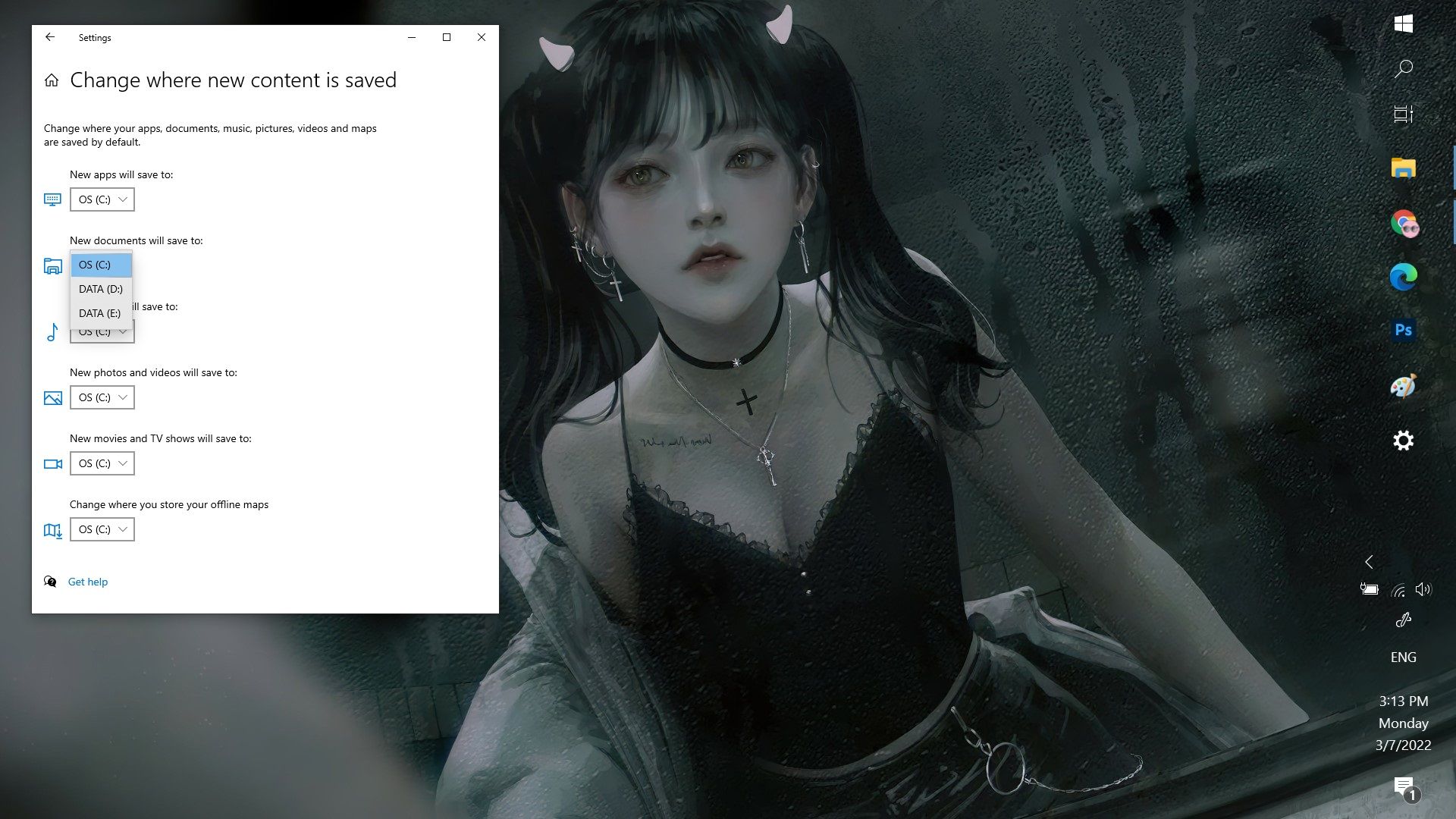Select new movies save location OS (C:)
This screenshot has width=1456, height=819.
pyautogui.click(x=102, y=463)
